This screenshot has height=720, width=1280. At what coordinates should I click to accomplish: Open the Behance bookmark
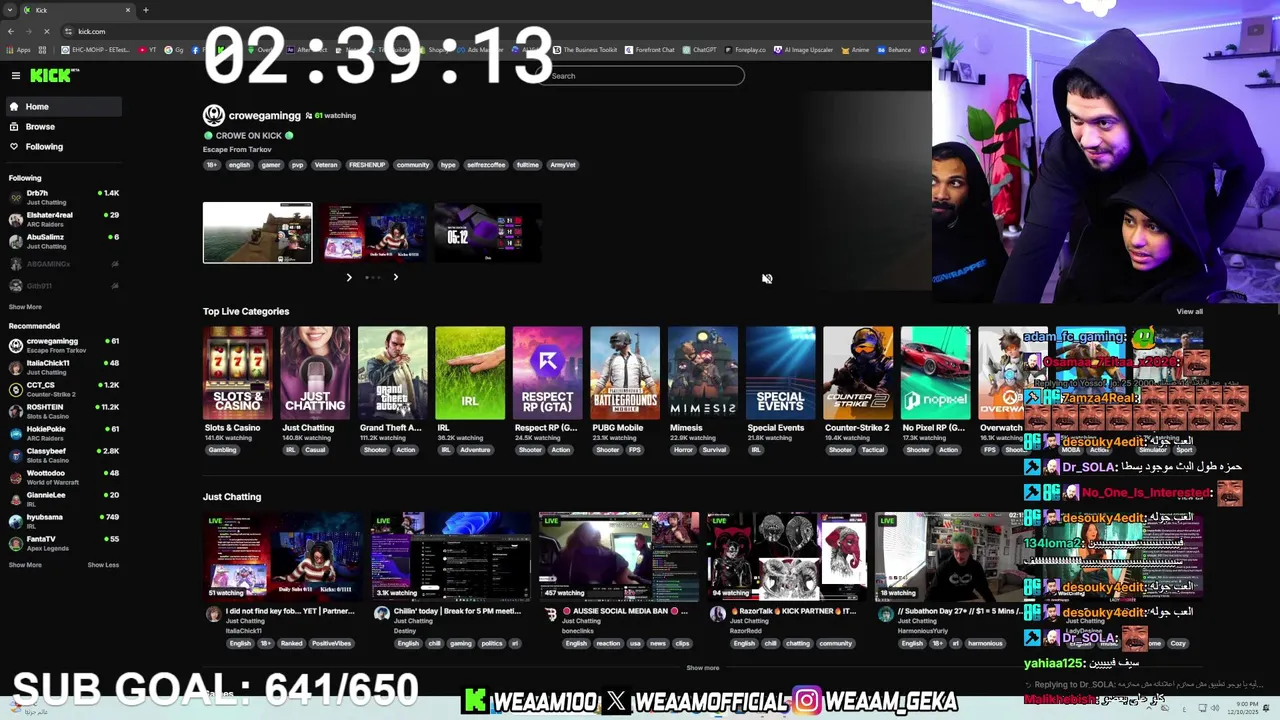click(894, 50)
